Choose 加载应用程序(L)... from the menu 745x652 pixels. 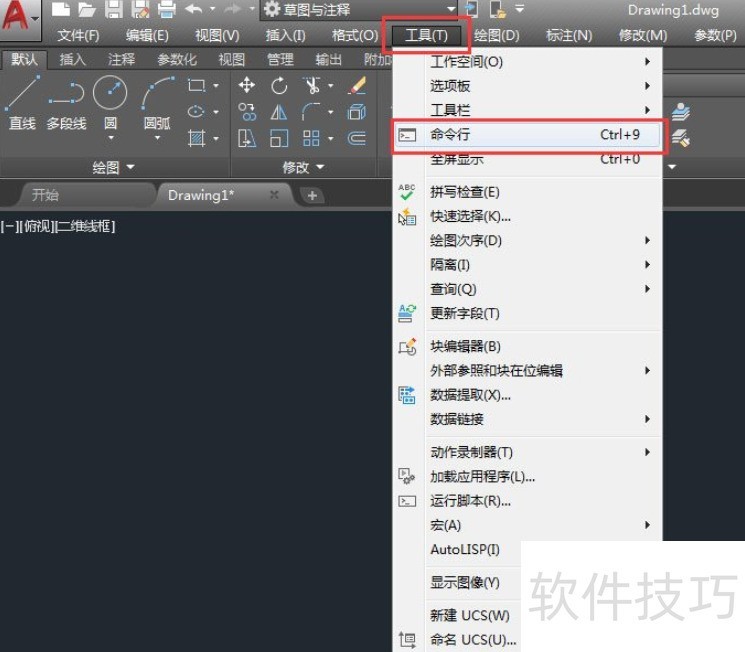[528, 476]
